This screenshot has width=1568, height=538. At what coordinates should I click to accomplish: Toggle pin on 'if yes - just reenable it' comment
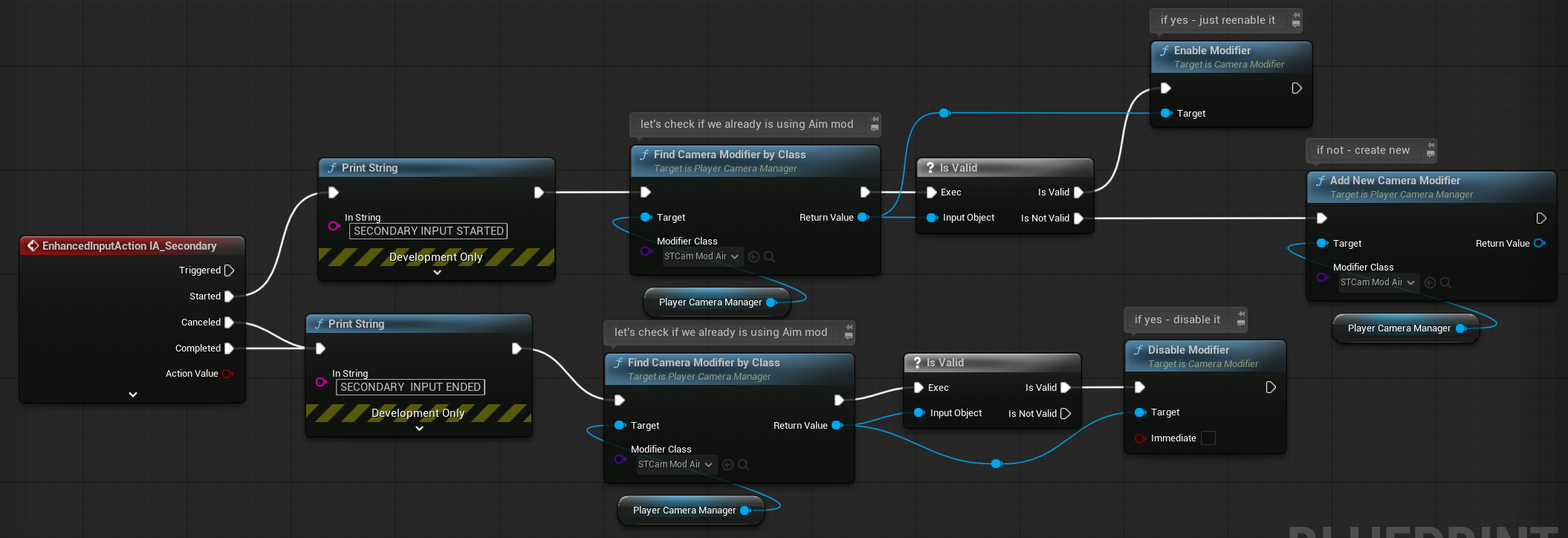pos(1296,15)
